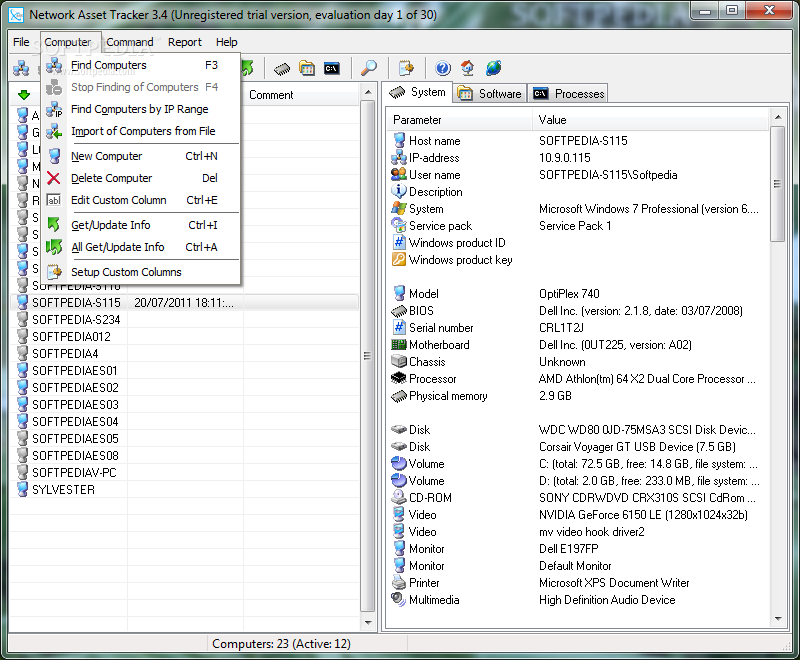800x660 pixels.
Task: Select Setup Custom Columns menu entry
Action: [x=141, y=272]
